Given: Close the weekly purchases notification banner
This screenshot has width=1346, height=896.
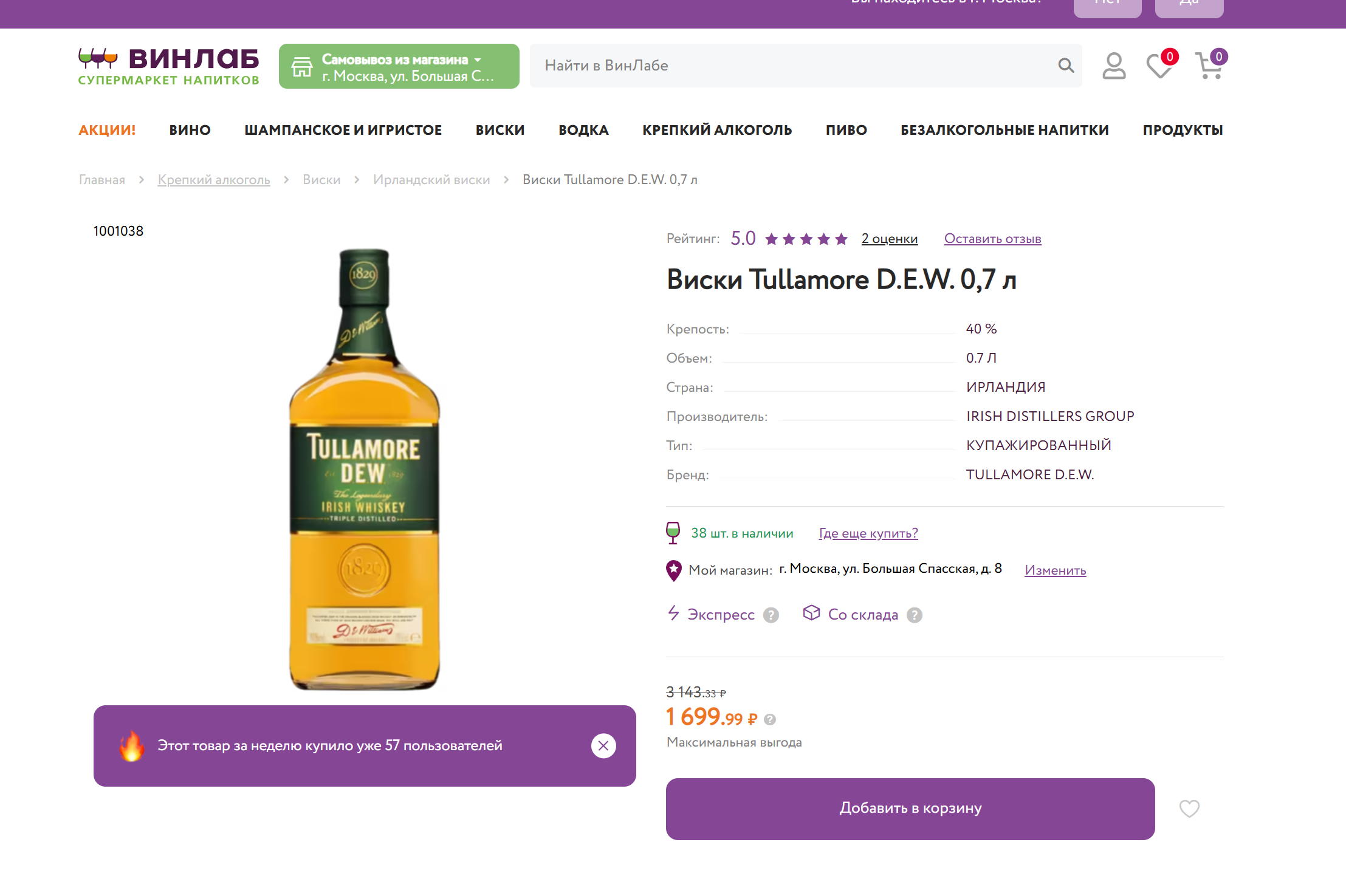Looking at the screenshot, I should [x=603, y=746].
